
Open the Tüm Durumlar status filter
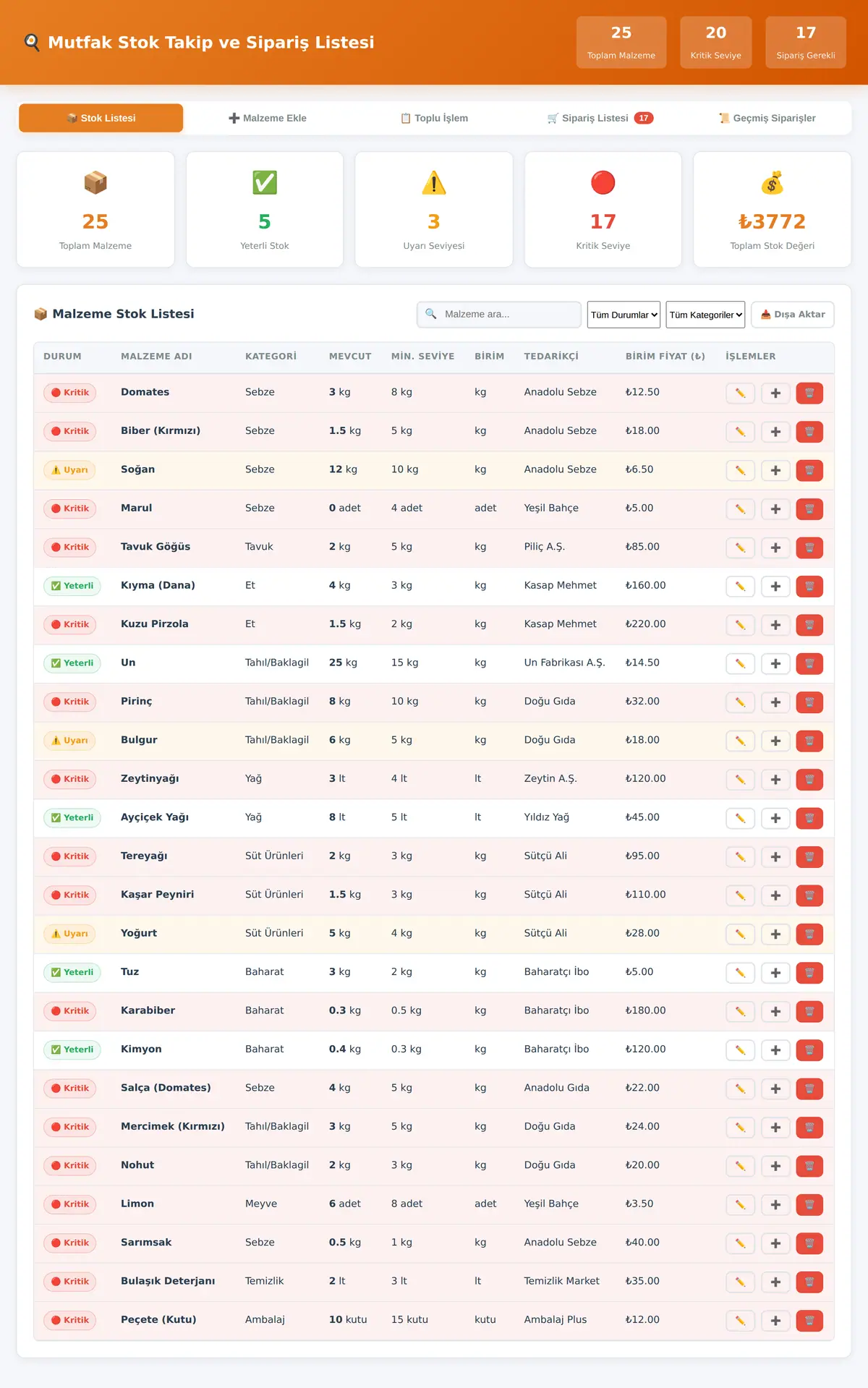point(624,315)
